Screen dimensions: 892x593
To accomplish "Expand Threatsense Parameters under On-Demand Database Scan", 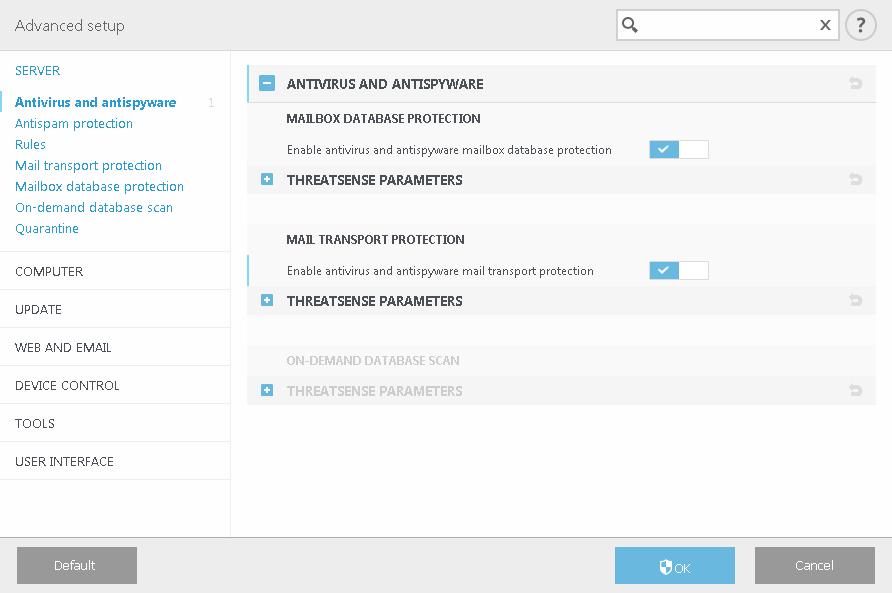I will (267, 390).
